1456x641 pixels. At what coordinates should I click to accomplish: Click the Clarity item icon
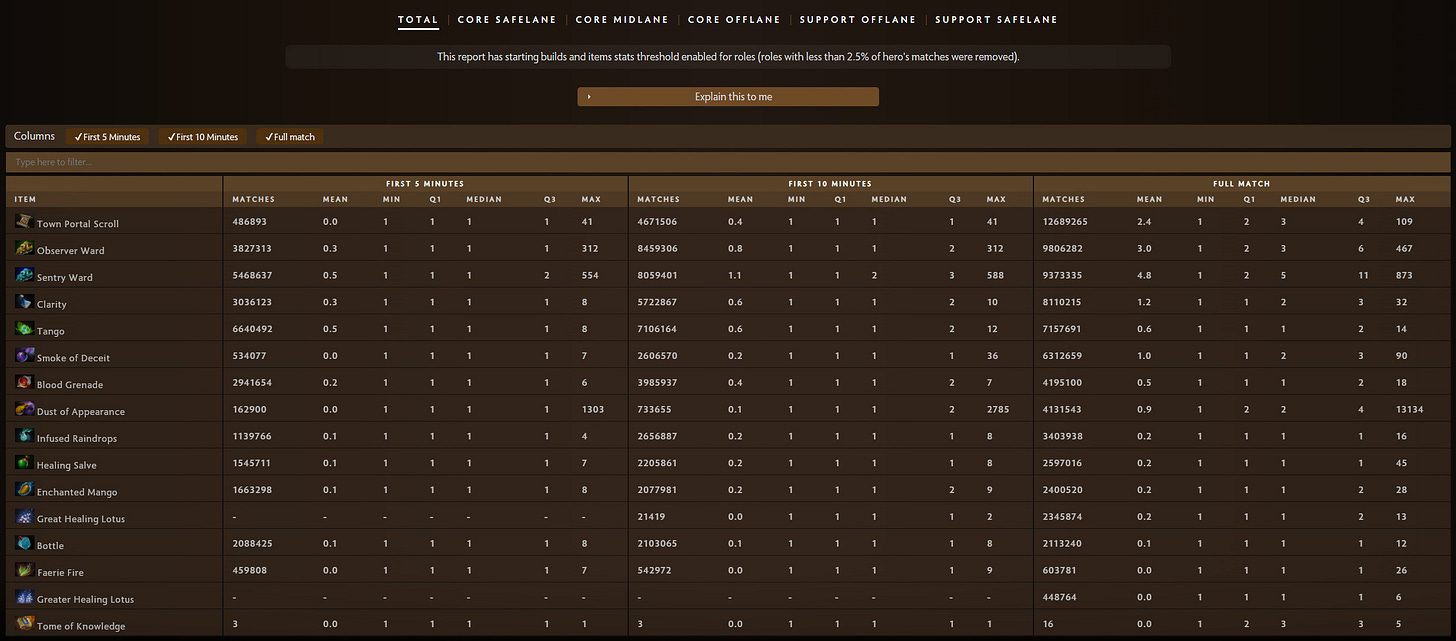coord(24,302)
